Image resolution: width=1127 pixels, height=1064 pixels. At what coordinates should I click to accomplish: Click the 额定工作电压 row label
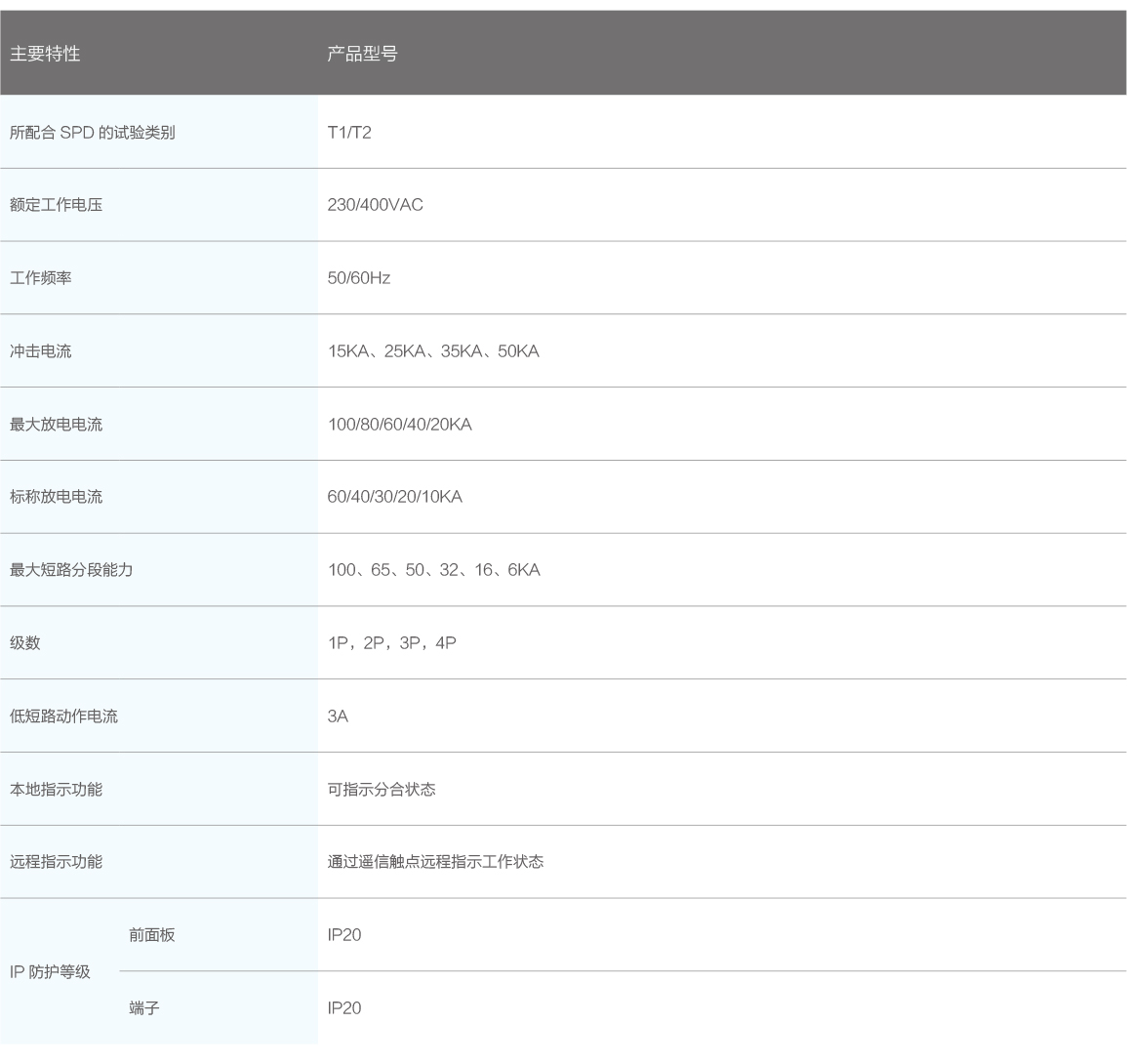tap(56, 205)
